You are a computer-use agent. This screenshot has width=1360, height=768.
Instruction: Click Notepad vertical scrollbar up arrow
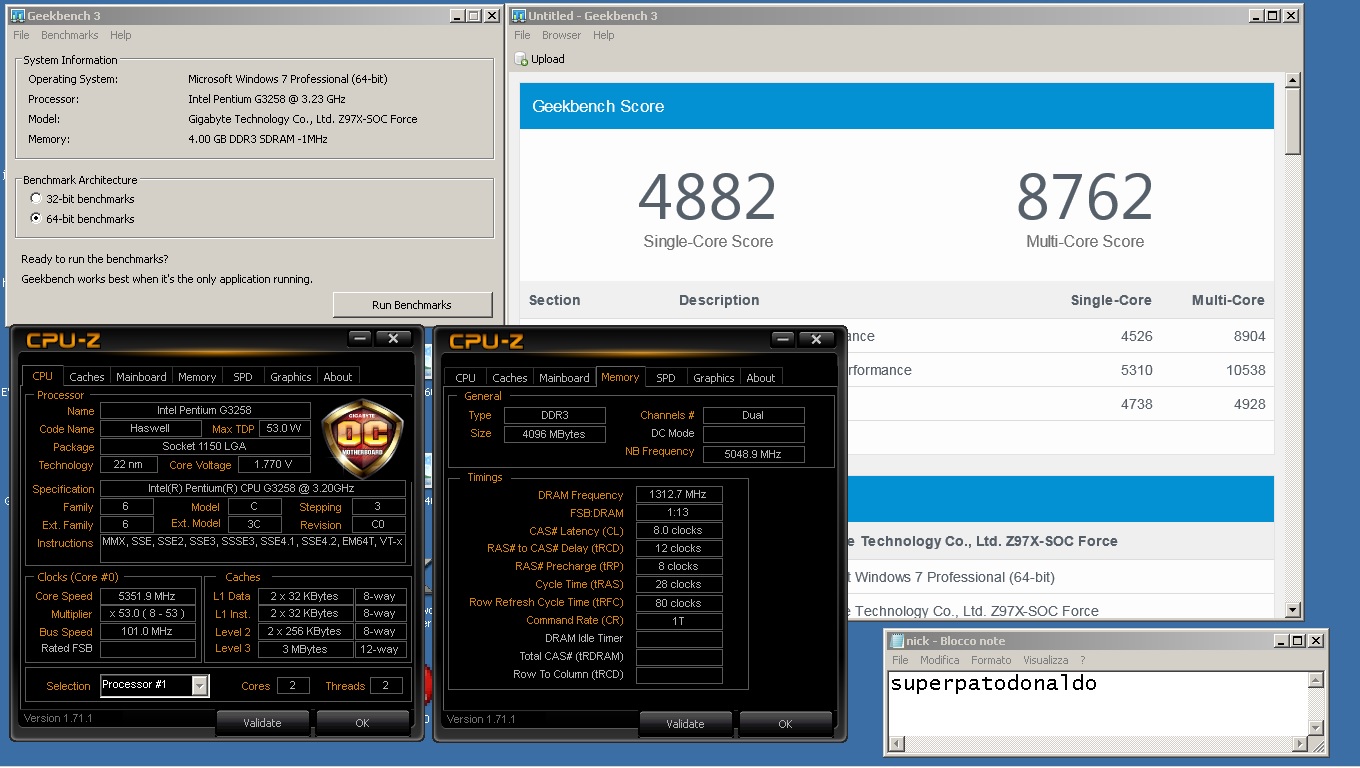[x=1316, y=680]
